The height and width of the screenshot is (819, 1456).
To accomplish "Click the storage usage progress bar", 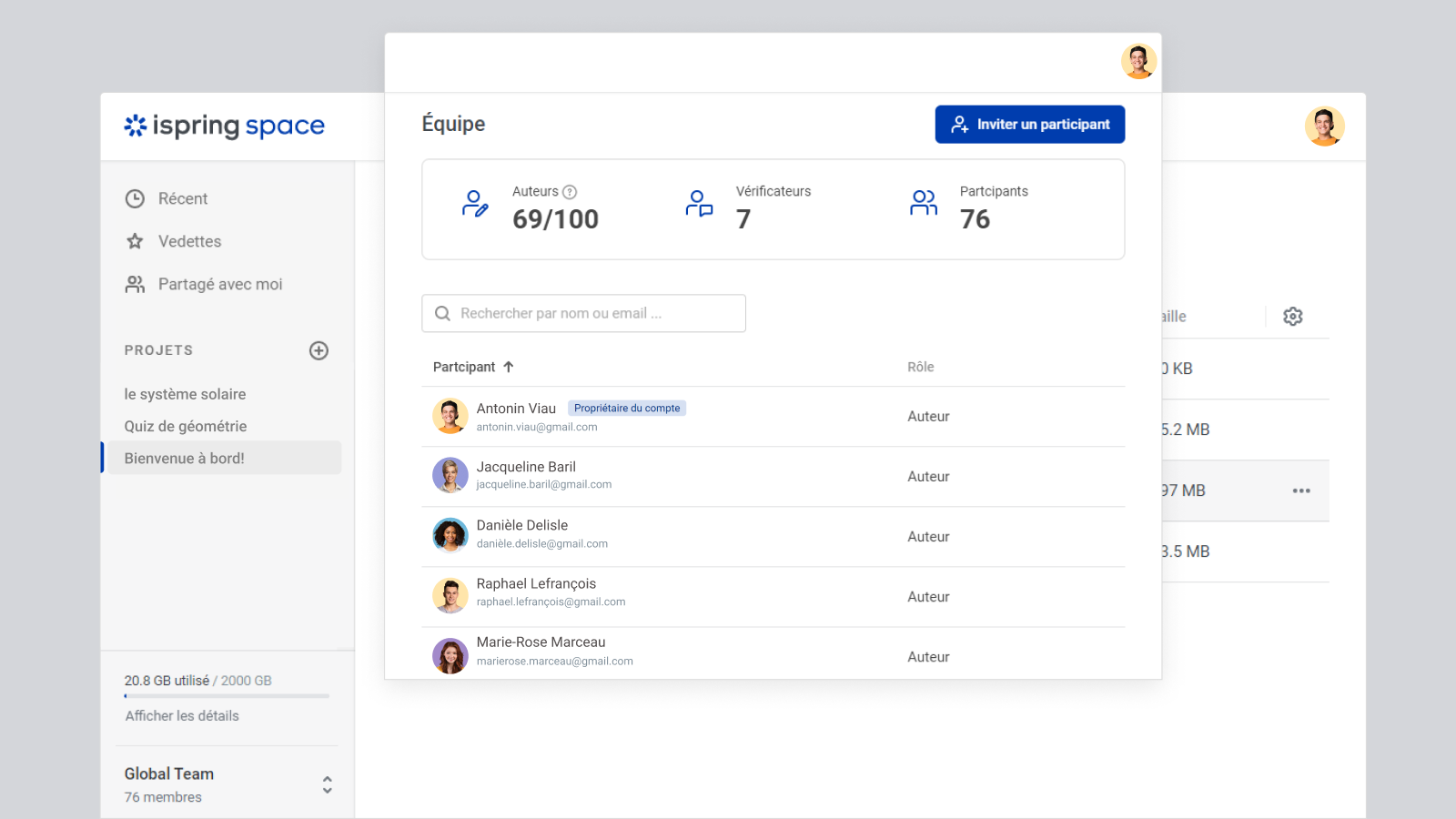I will pos(227,696).
